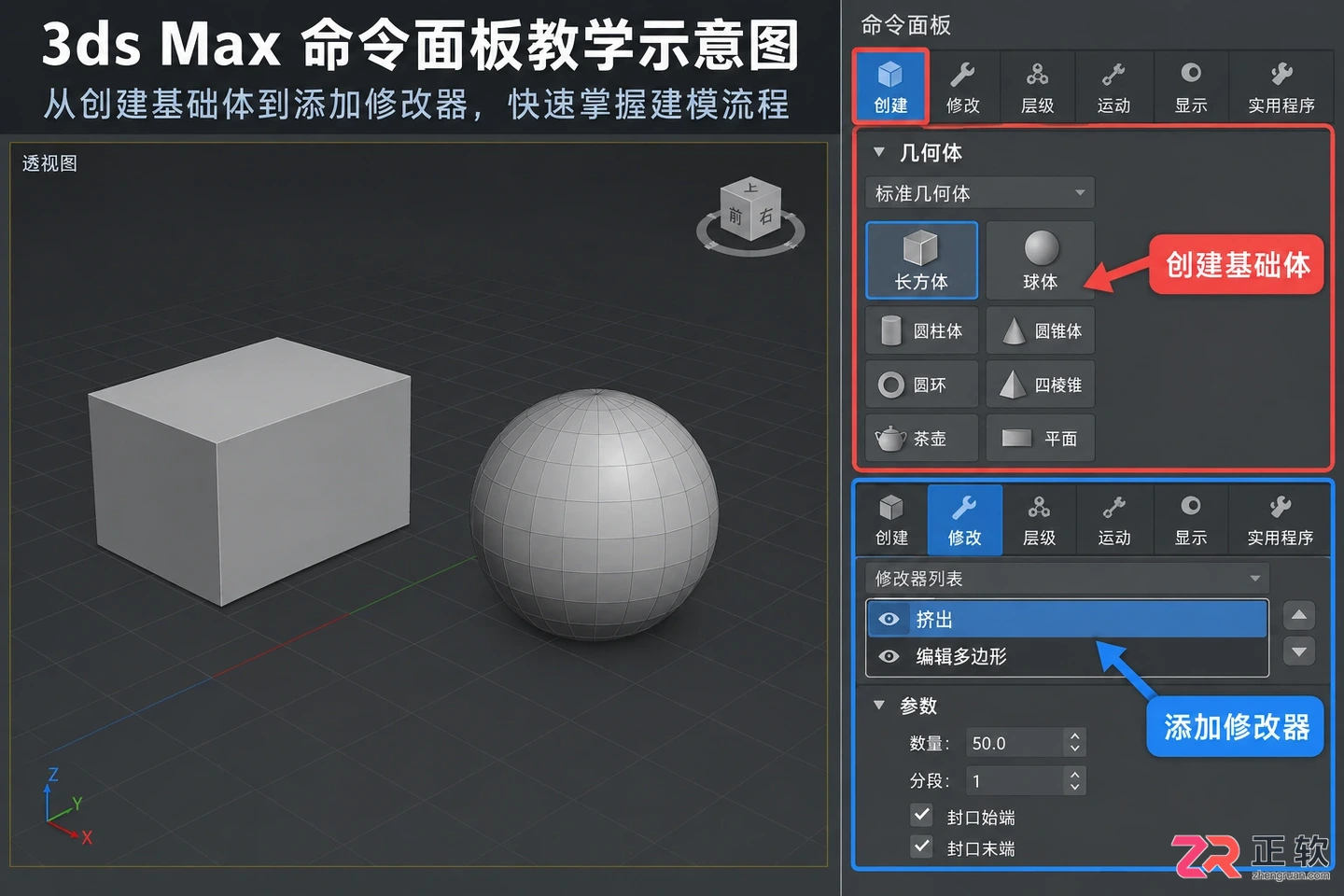Viewport: 1344px width, 896px height.
Task: Open the 修改器列表 dropdown
Action: [x=1067, y=579]
